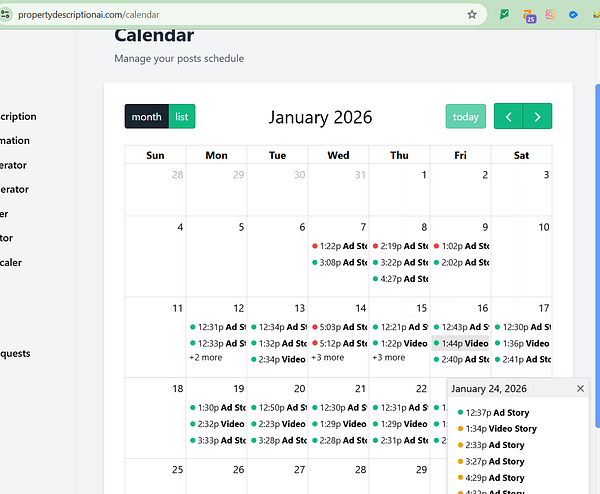Click the vertical page scrollbar

point(597,256)
